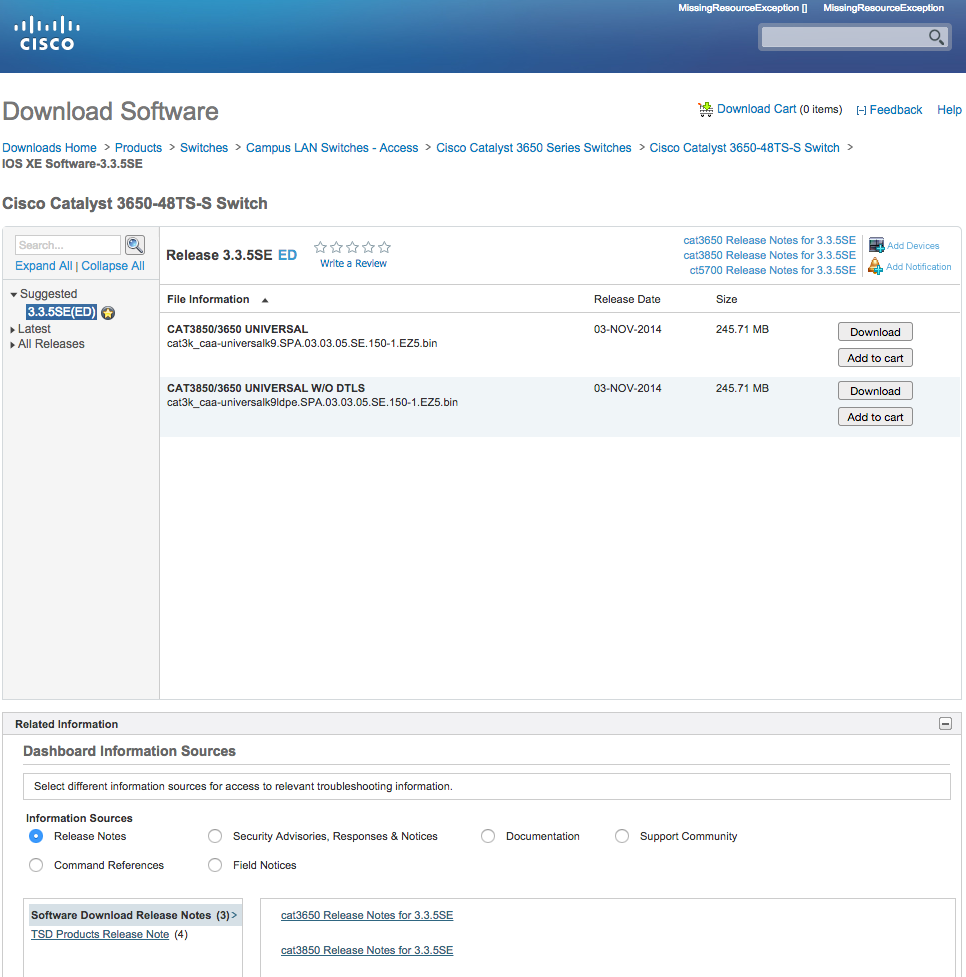Screen dimensions: 966x977
Task: Click the Add Devices link text
Action: [x=913, y=245]
